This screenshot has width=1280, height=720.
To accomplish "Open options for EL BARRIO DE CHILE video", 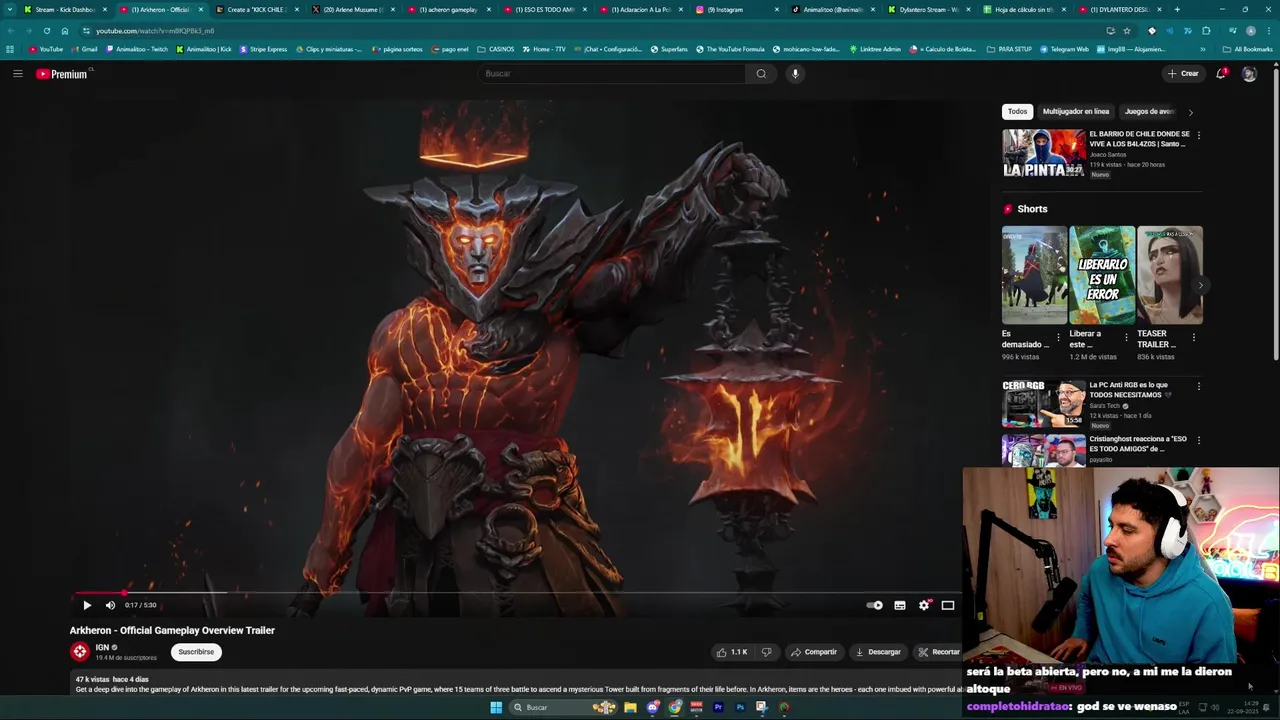I will (x=1199, y=135).
